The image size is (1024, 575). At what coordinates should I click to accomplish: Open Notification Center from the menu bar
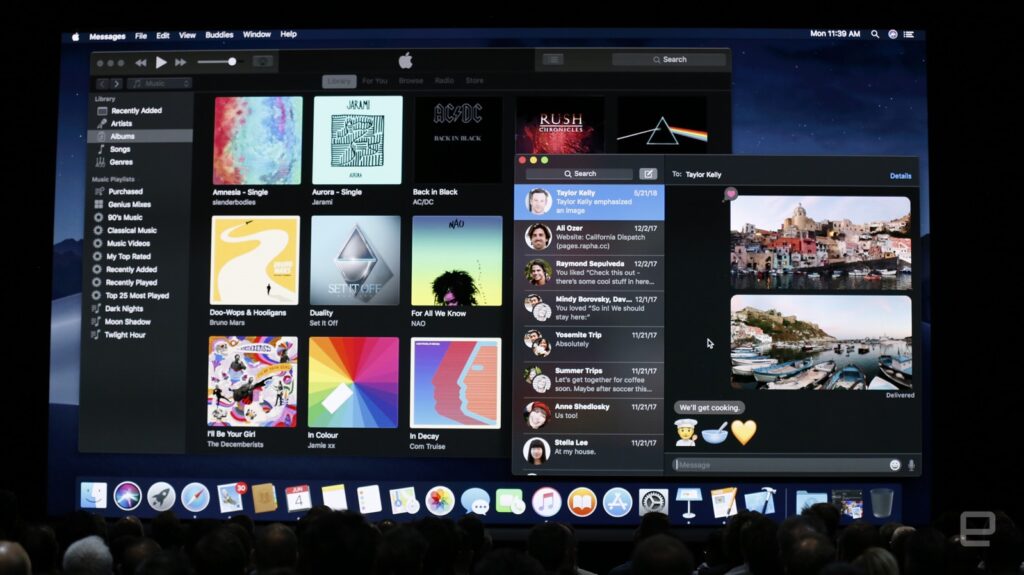click(x=908, y=34)
